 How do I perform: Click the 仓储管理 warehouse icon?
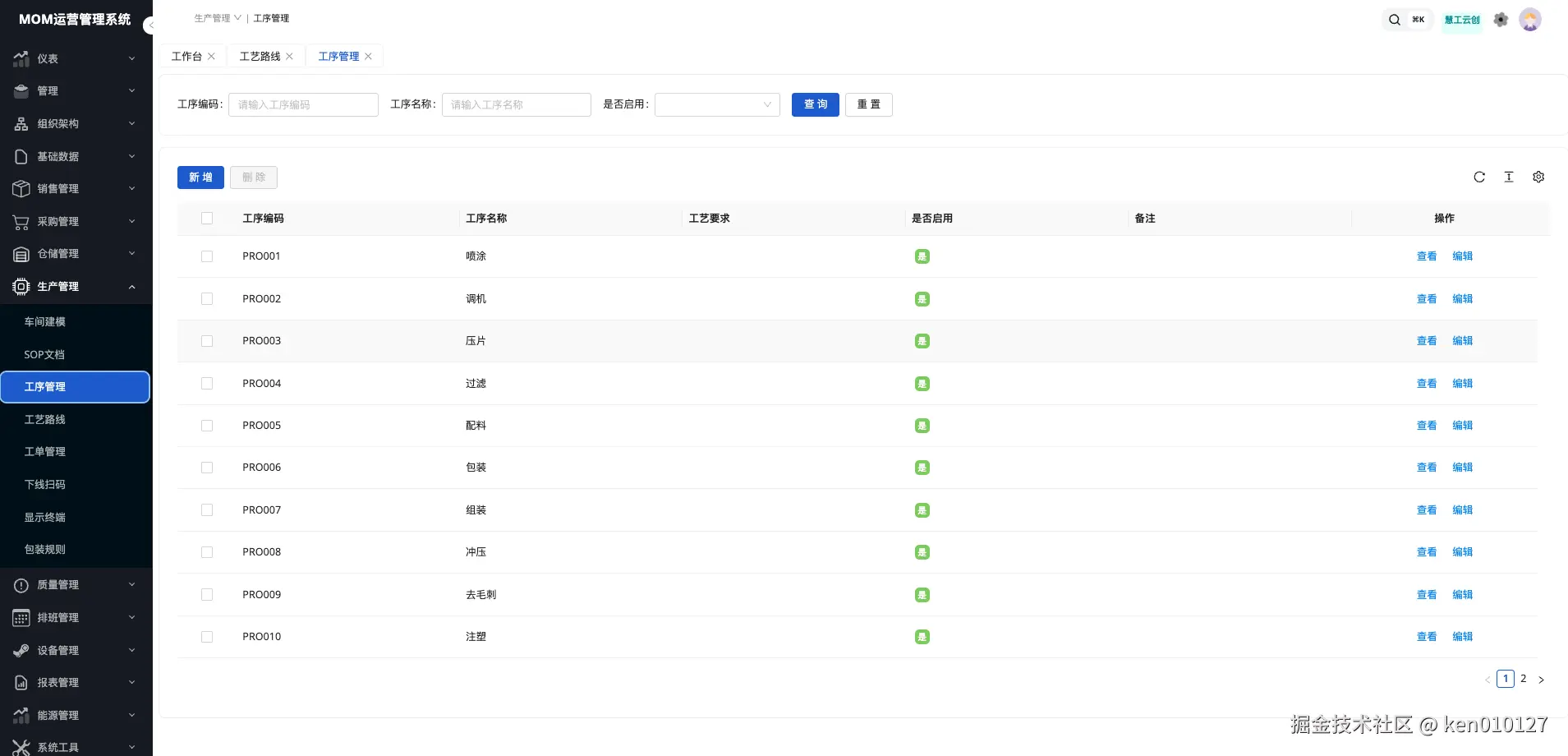(21, 254)
